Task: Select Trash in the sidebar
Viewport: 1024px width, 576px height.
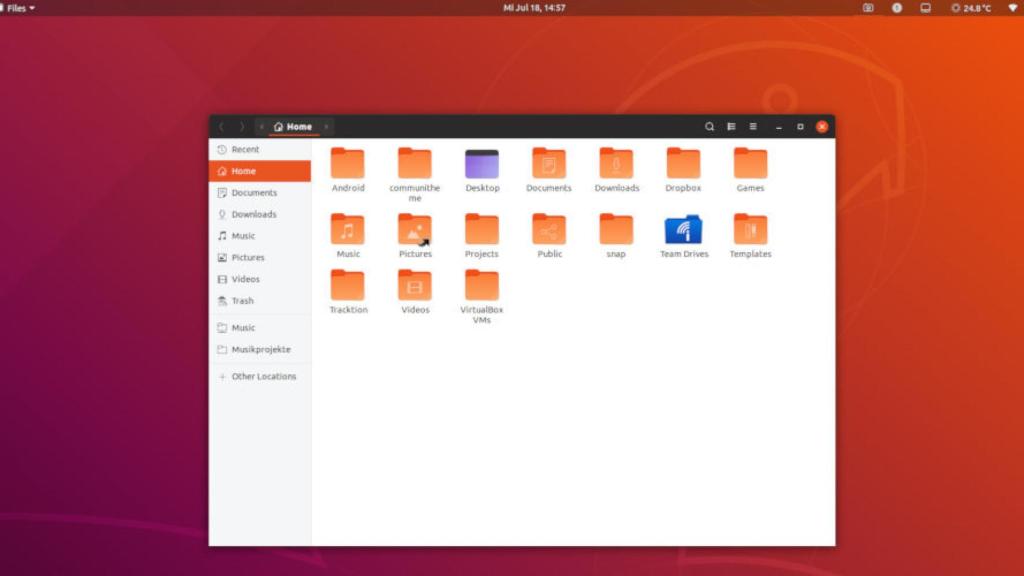Action: coord(241,301)
